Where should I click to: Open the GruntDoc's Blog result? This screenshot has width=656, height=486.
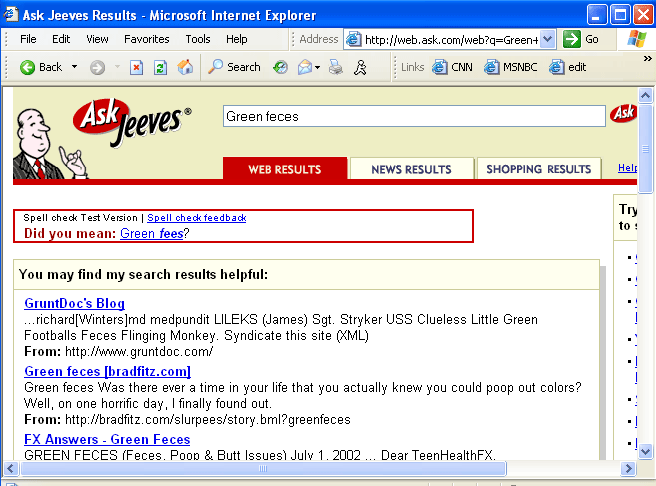tap(74, 303)
